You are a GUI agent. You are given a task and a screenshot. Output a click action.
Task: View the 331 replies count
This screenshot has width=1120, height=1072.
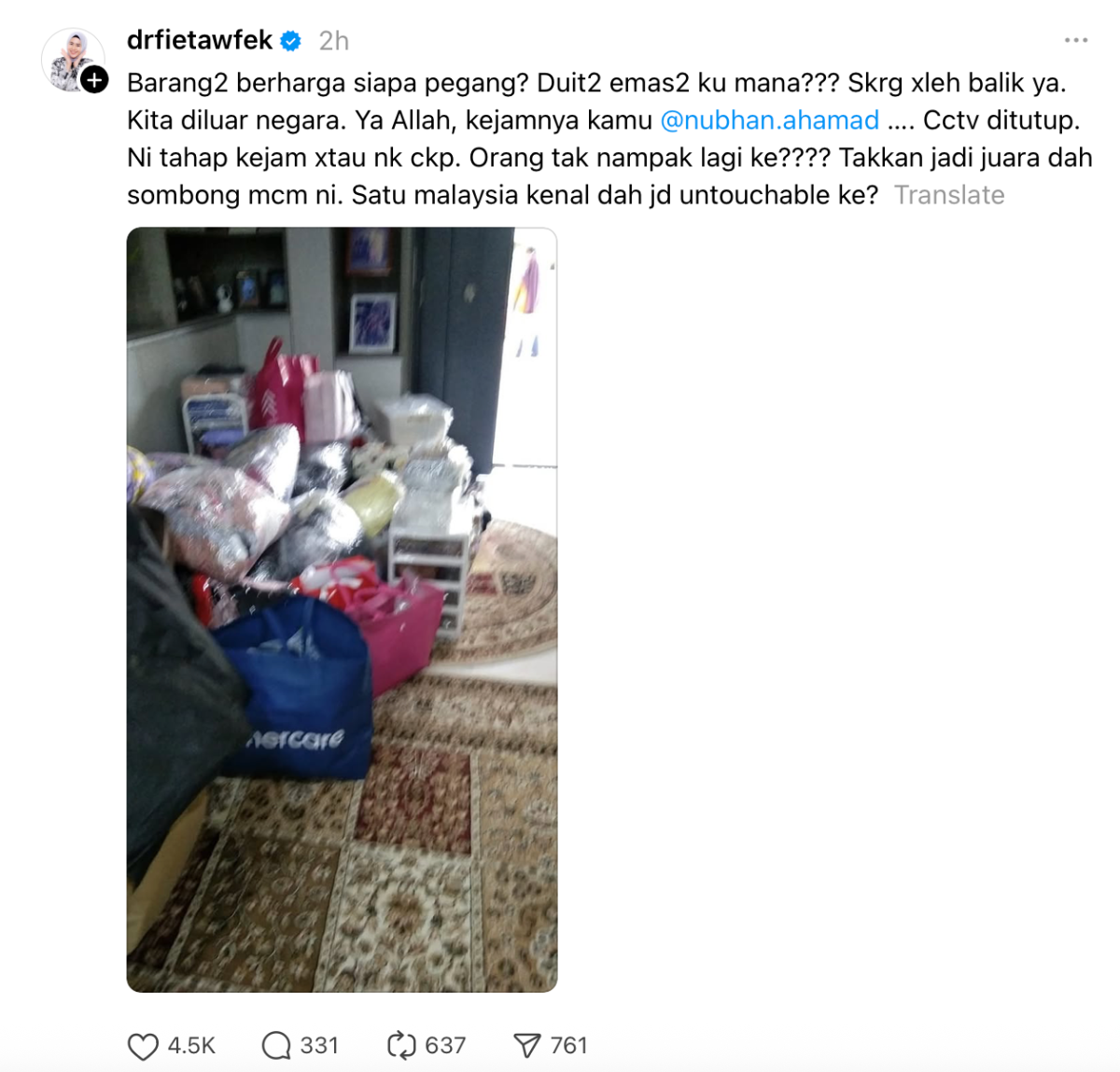click(319, 1046)
